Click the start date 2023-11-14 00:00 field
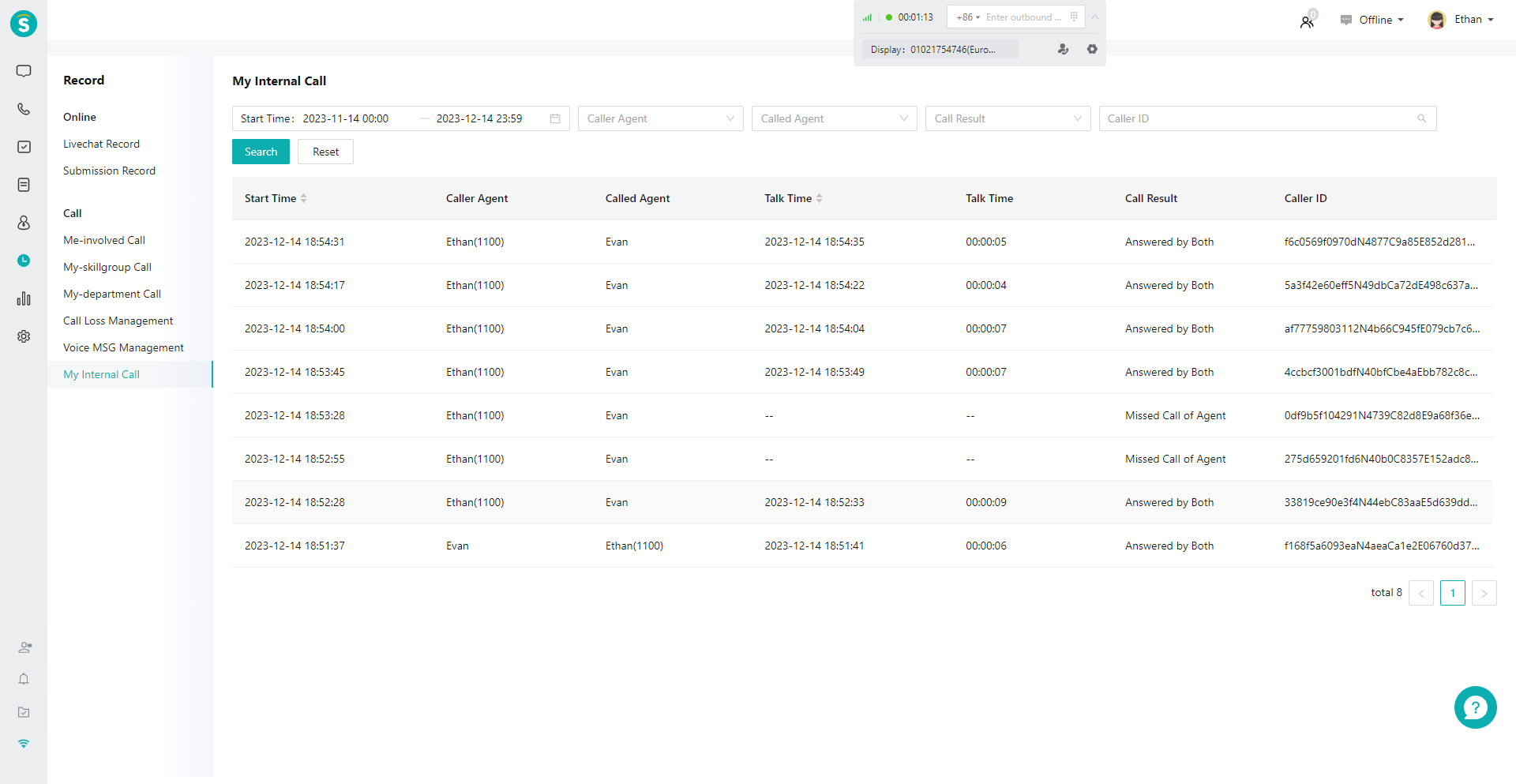This screenshot has width=1516, height=784. pos(346,118)
